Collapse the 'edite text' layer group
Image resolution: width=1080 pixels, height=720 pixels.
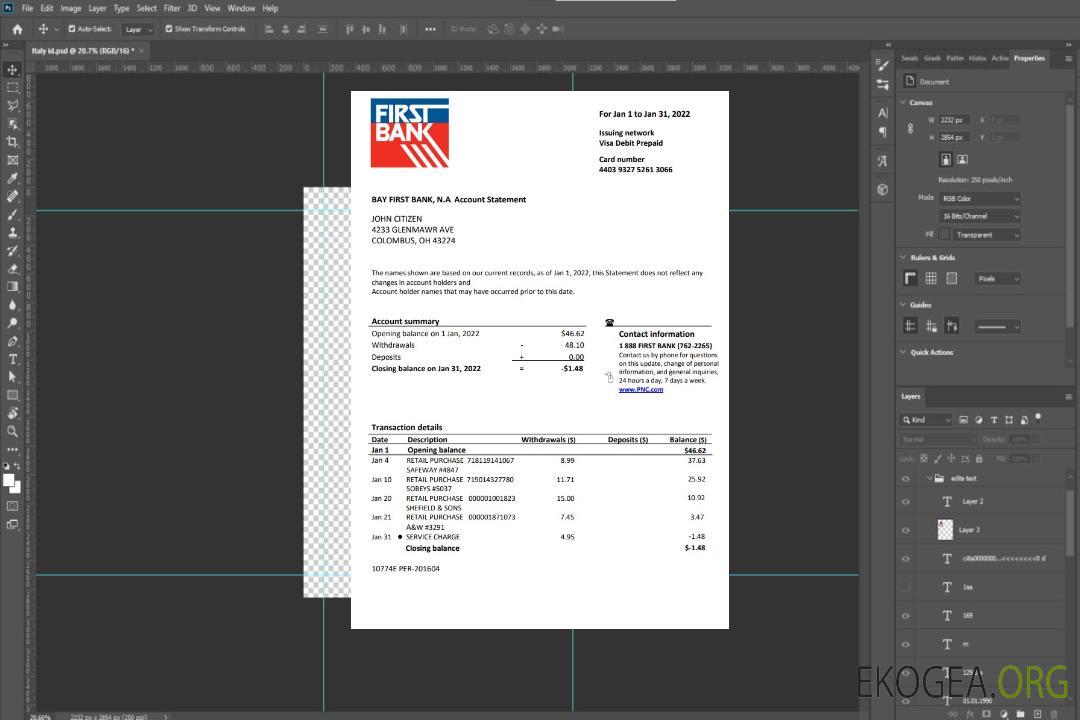[x=929, y=478]
